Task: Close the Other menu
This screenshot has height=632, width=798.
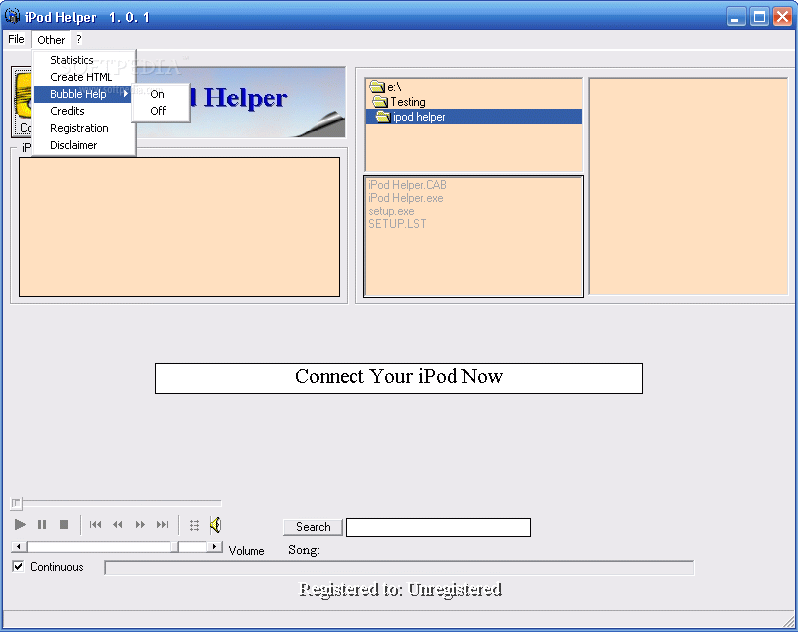Action: coord(51,40)
